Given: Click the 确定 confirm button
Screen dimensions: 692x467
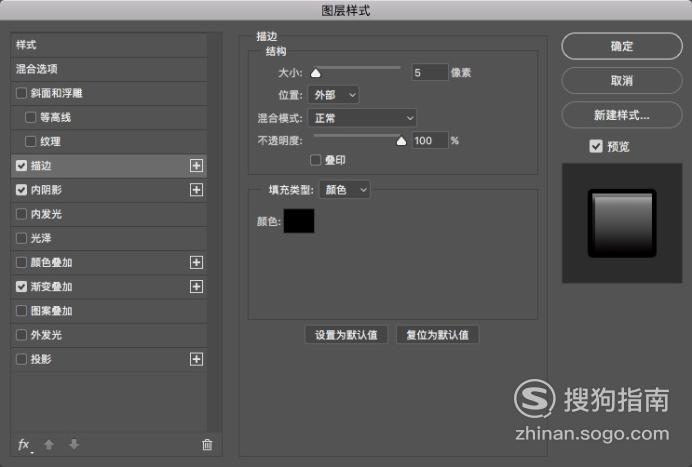Looking at the screenshot, I should pos(622,46).
